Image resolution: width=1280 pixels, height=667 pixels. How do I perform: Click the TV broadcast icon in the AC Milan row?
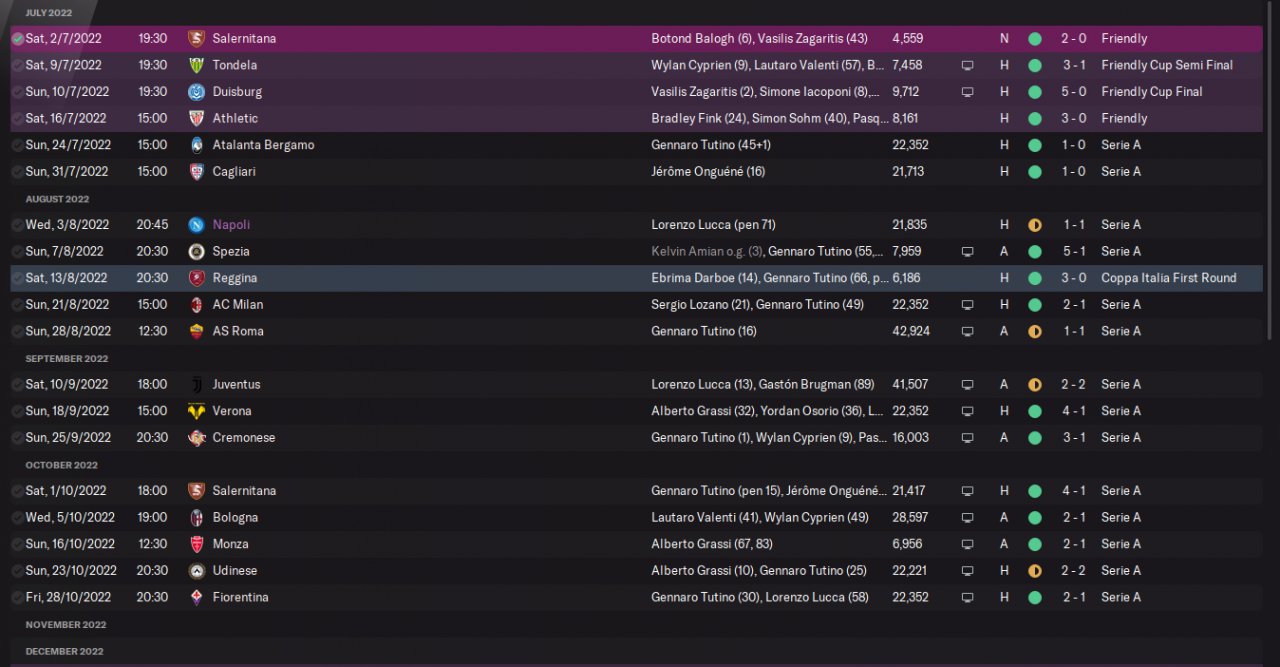pyautogui.click(x=967, y=304)
